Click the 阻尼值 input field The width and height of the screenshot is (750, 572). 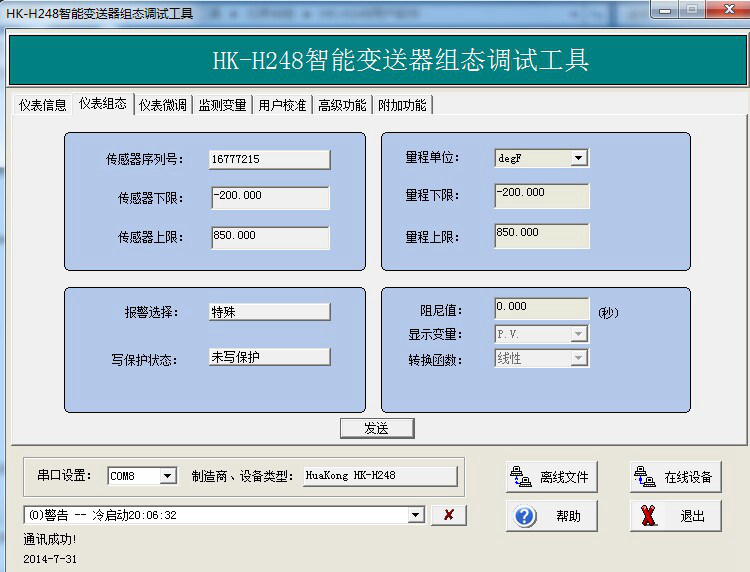541,308
